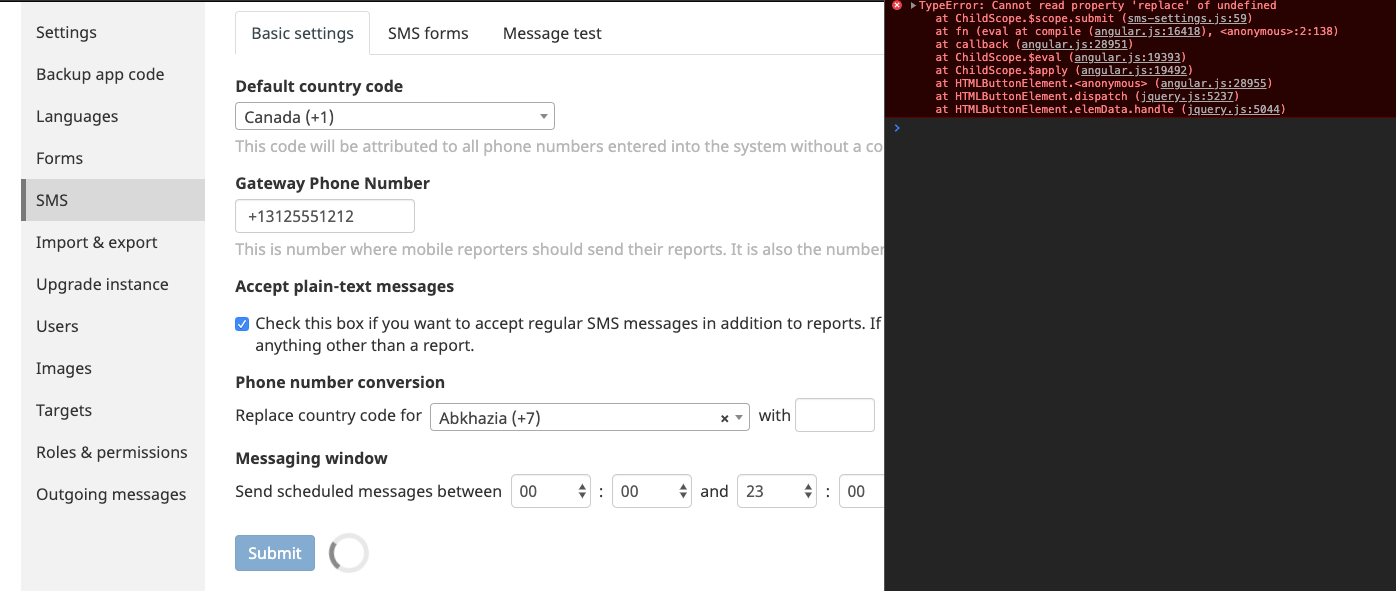Open Outgoing messages section
1396x591 pixels.
pyautogui.click(x=111, y=494)
